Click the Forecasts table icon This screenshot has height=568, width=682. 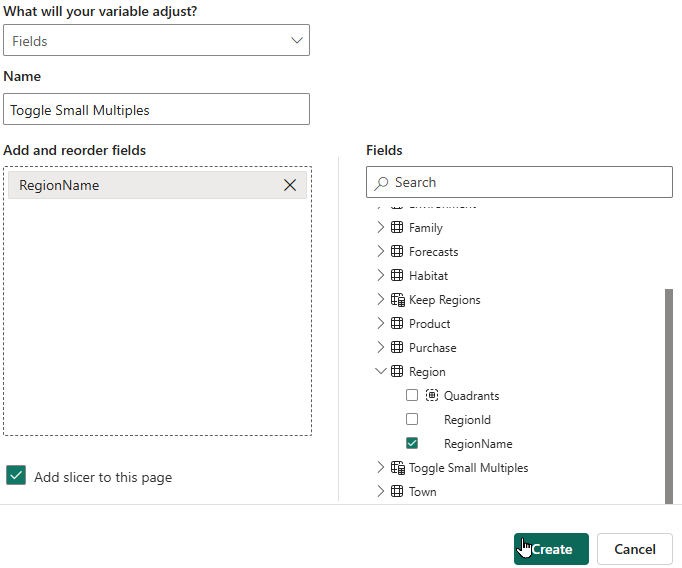[x=397, y=251]
